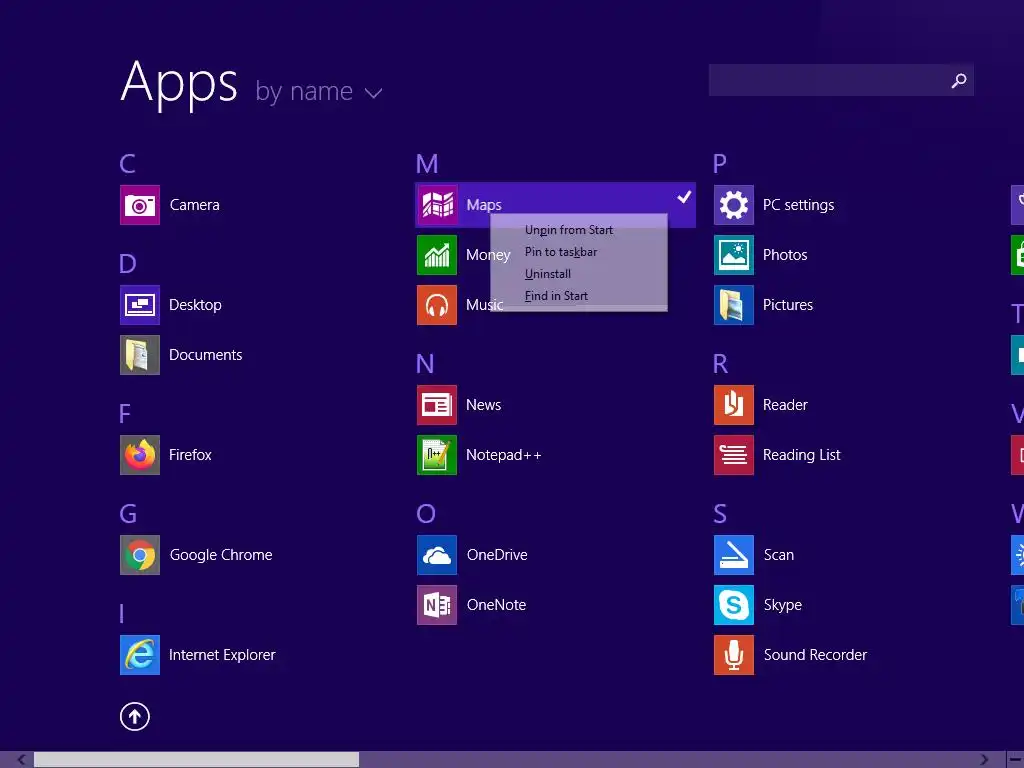Open the Scan app icon
This screenshot has height=768, width=1024.
734,555
